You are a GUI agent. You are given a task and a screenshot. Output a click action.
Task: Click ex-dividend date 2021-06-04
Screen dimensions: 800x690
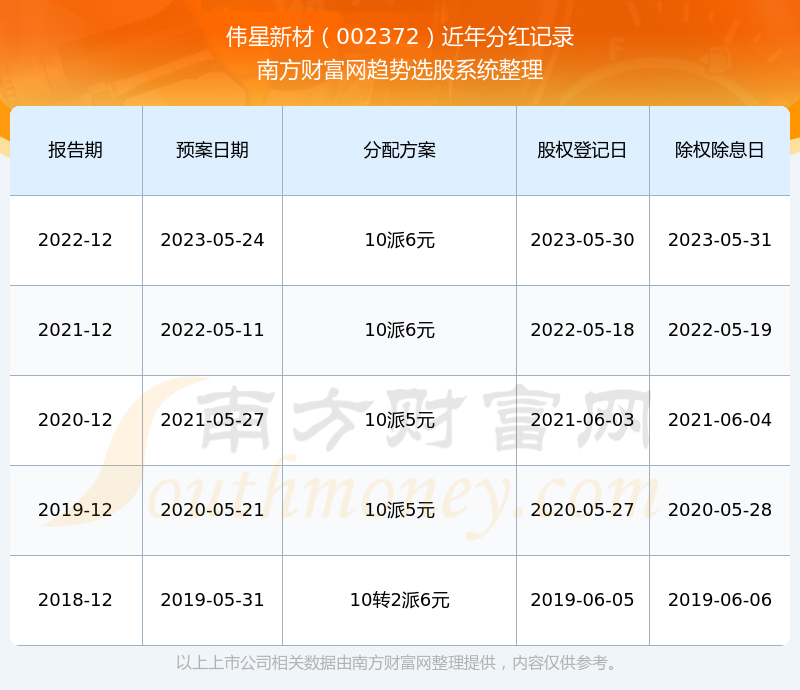pos(719,420)
